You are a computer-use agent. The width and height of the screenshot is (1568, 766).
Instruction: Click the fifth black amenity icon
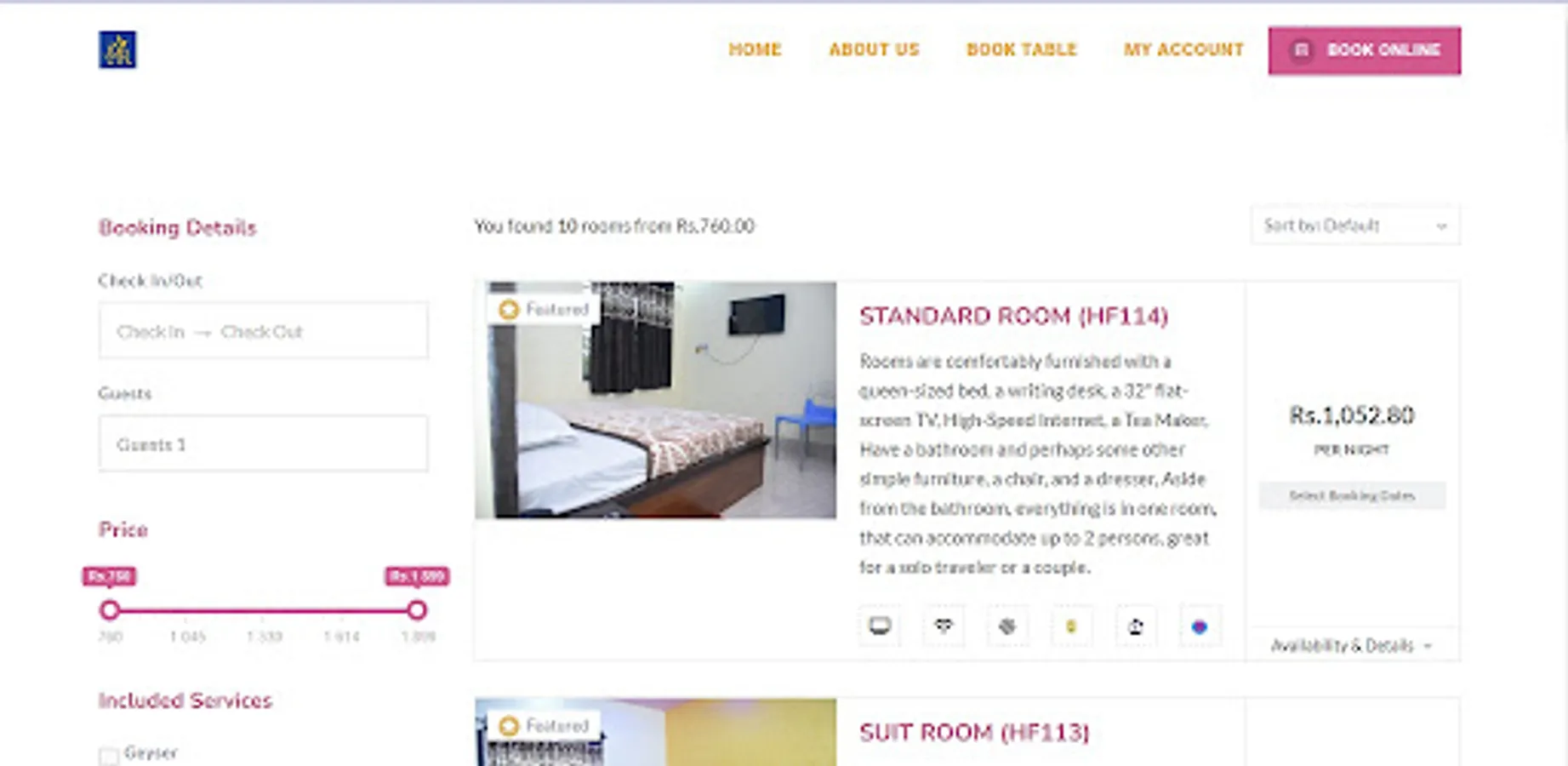(x=1135, y=626)
